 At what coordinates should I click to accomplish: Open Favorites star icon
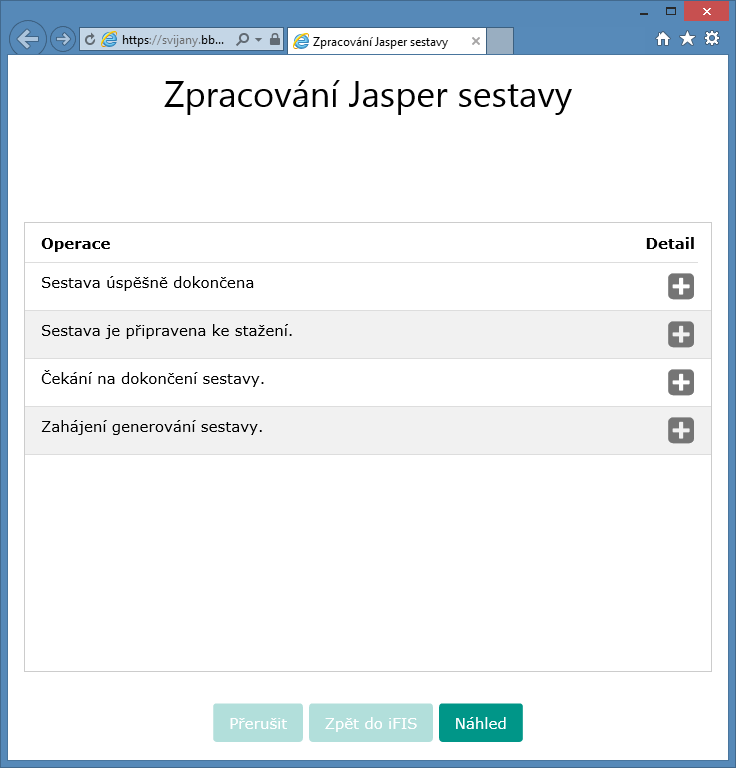point(688,38)
